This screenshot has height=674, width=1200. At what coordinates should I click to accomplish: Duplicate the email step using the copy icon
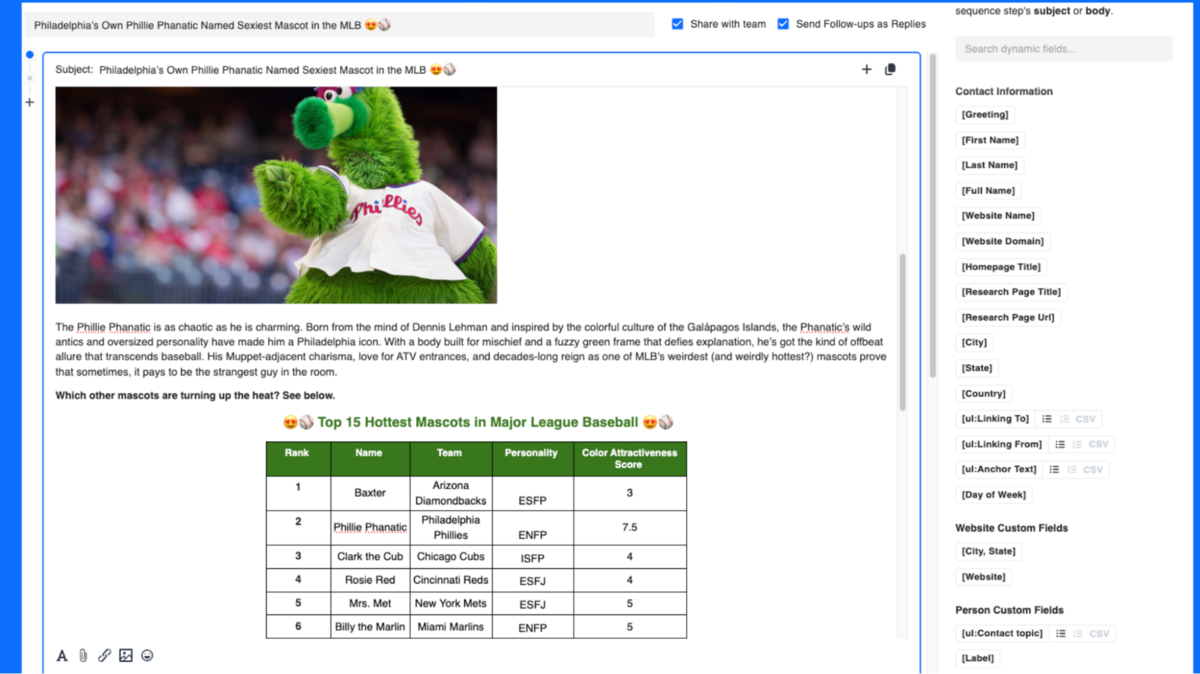pyautogui.click(x=889, y=69)
